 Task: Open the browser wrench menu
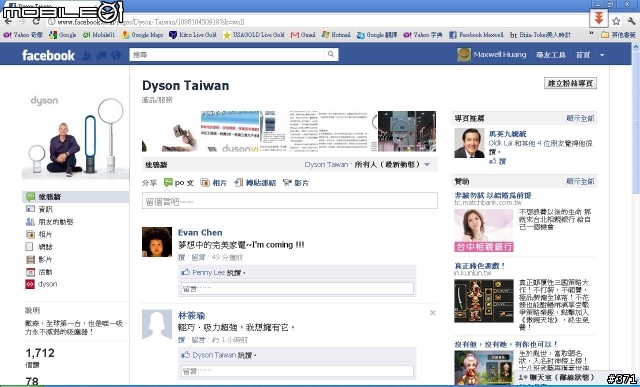(631, 21)
